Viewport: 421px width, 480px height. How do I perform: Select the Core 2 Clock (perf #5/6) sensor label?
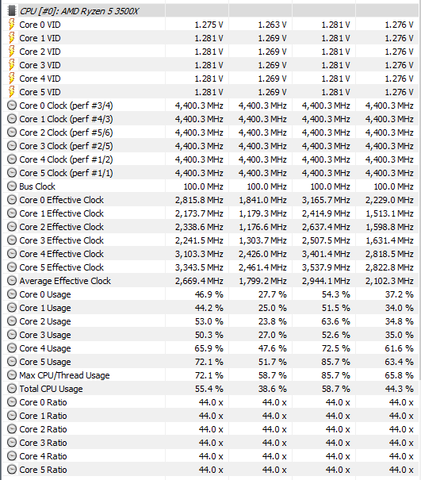point(66,133)
